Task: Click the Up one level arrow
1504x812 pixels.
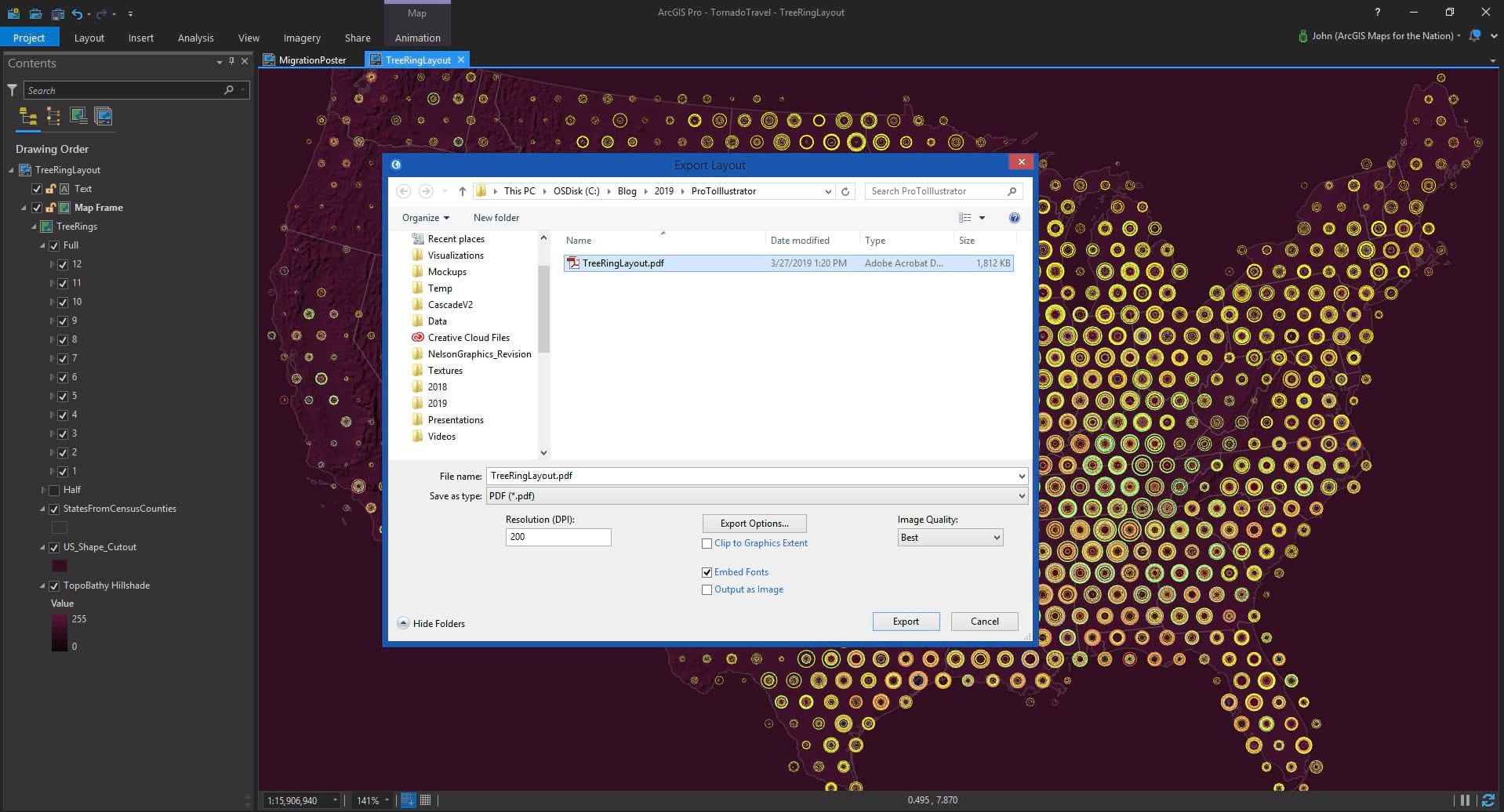Action: [x=462, y=191]
